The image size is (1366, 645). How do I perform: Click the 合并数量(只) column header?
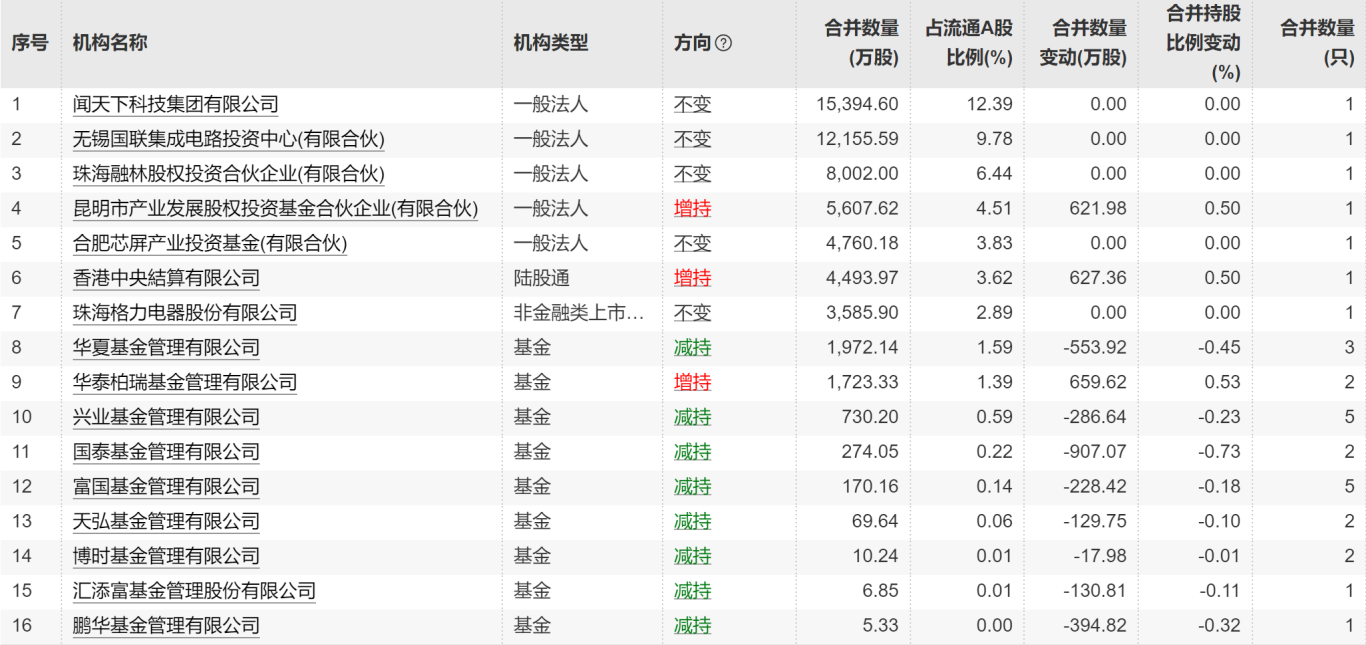tap(1318, 43)
